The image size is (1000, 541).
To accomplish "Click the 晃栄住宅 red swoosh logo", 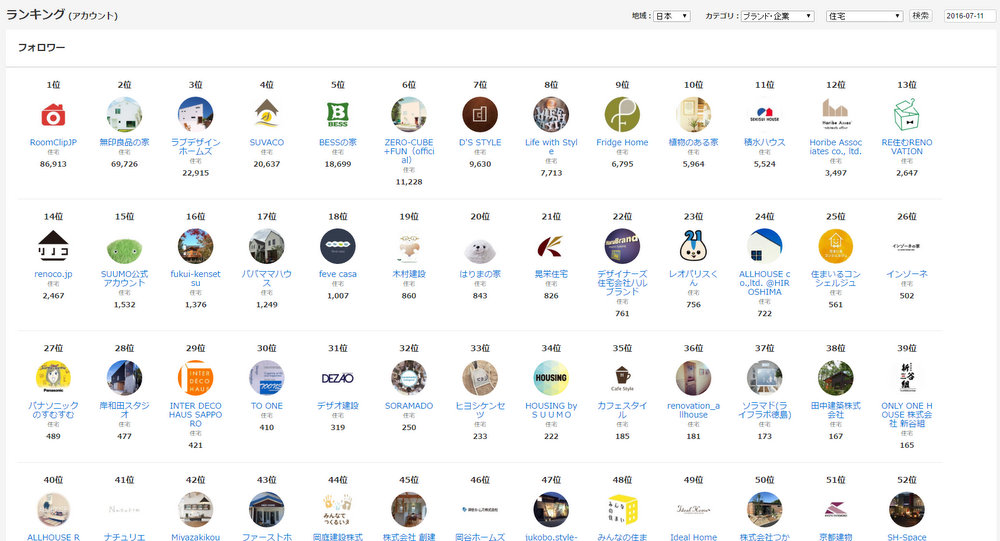I will point(551,246).
